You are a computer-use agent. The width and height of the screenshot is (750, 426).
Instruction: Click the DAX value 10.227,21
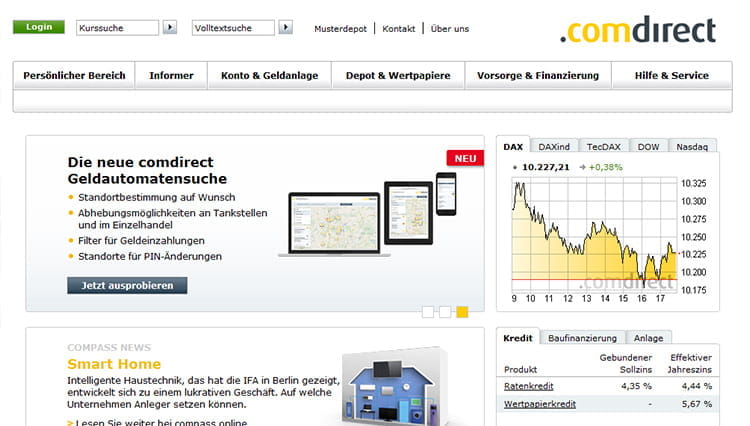pyautogui.click(x=546, y=167)
